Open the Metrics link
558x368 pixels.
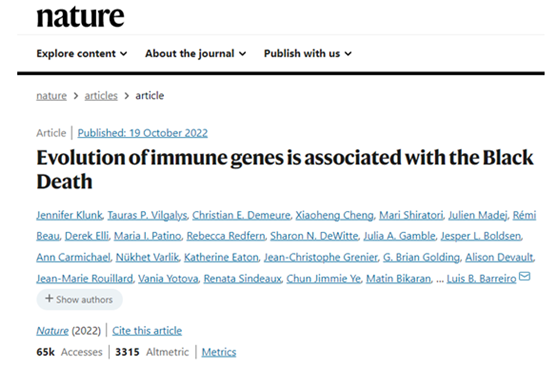pos(219,352)
